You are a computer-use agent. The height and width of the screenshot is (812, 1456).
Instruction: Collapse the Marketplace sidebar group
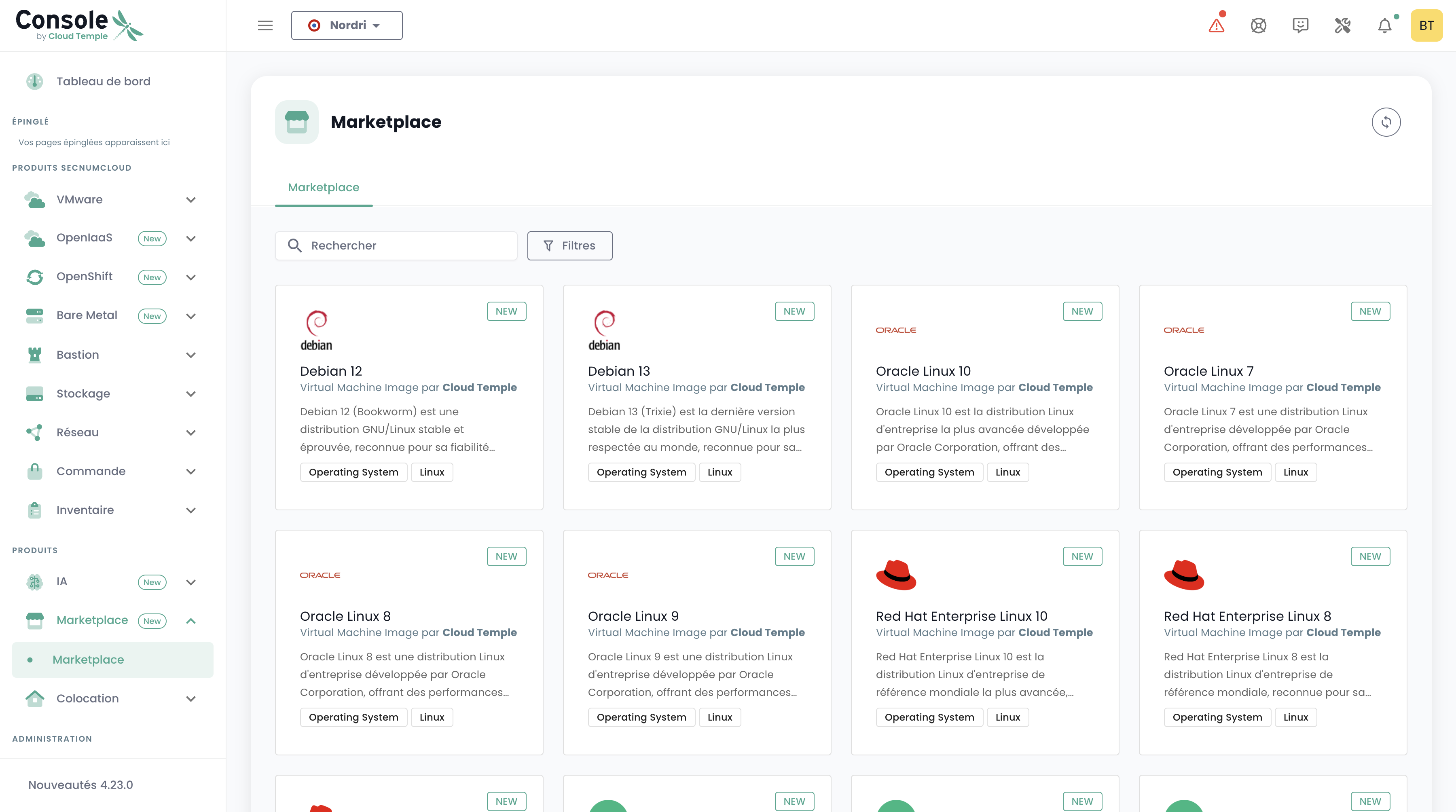[x=191, y=621]
